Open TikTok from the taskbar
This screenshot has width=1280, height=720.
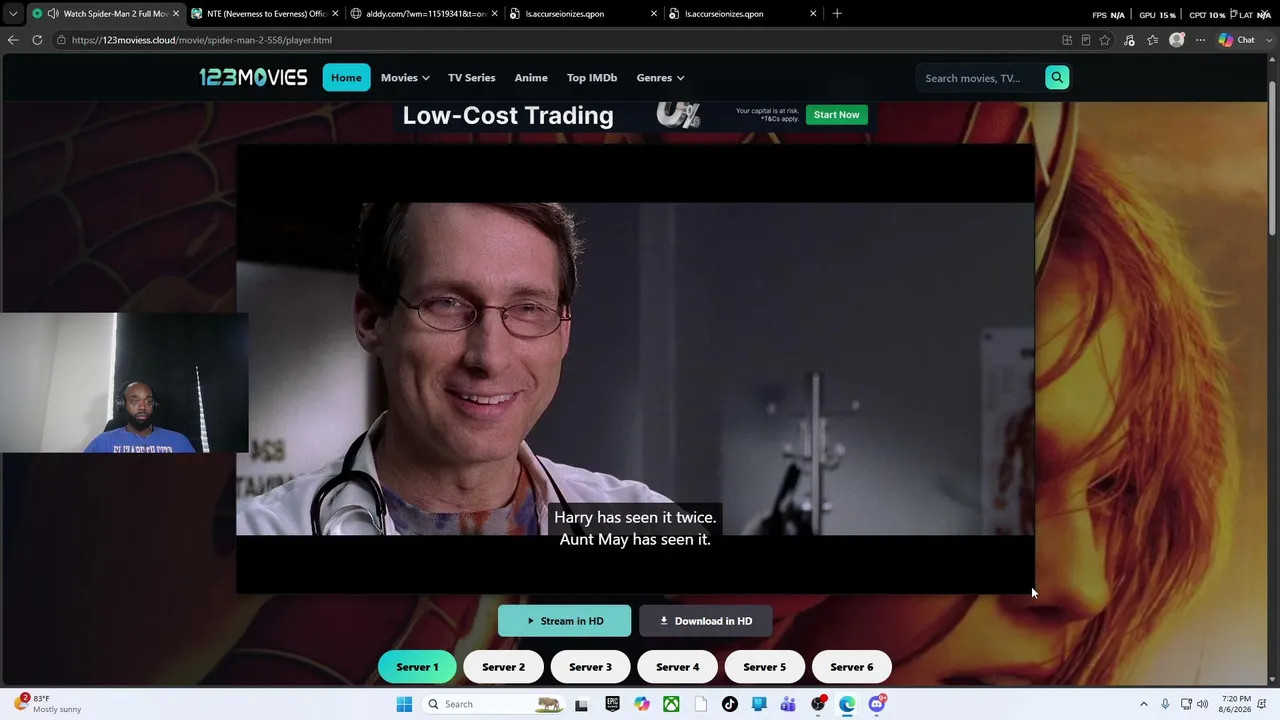(x=730, y=704)
